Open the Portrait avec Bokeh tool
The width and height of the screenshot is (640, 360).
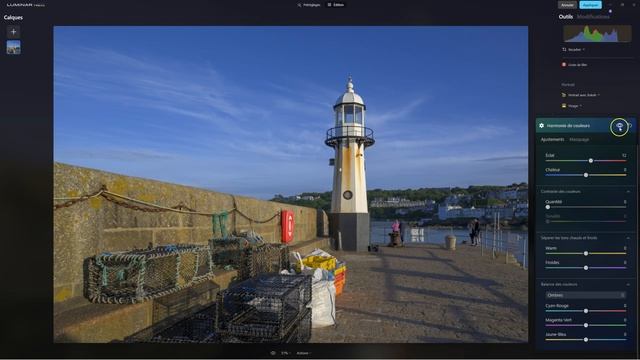click(x=580, y=95)
